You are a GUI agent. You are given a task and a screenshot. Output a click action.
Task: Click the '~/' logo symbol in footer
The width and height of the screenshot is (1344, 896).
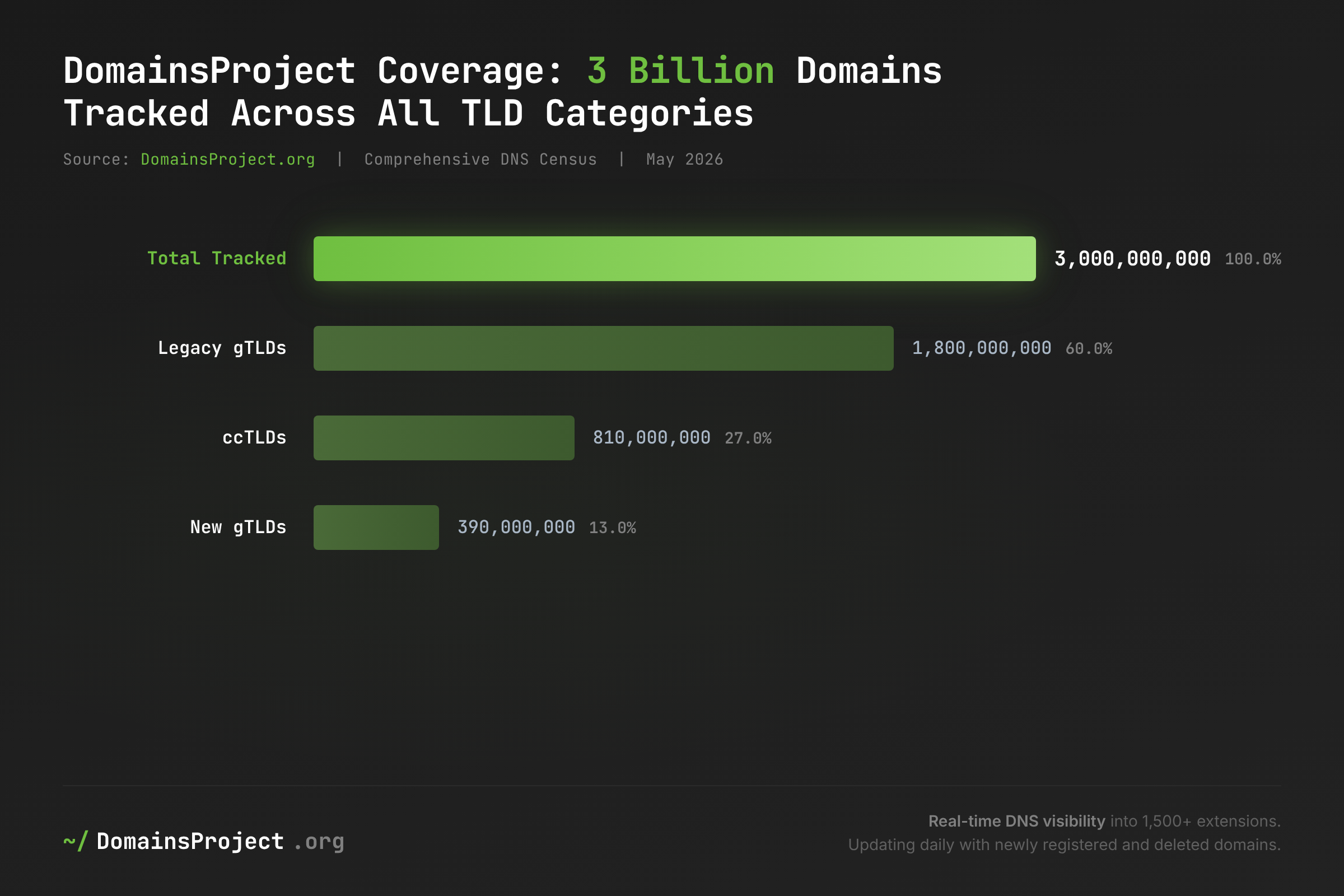click(76, 842)
